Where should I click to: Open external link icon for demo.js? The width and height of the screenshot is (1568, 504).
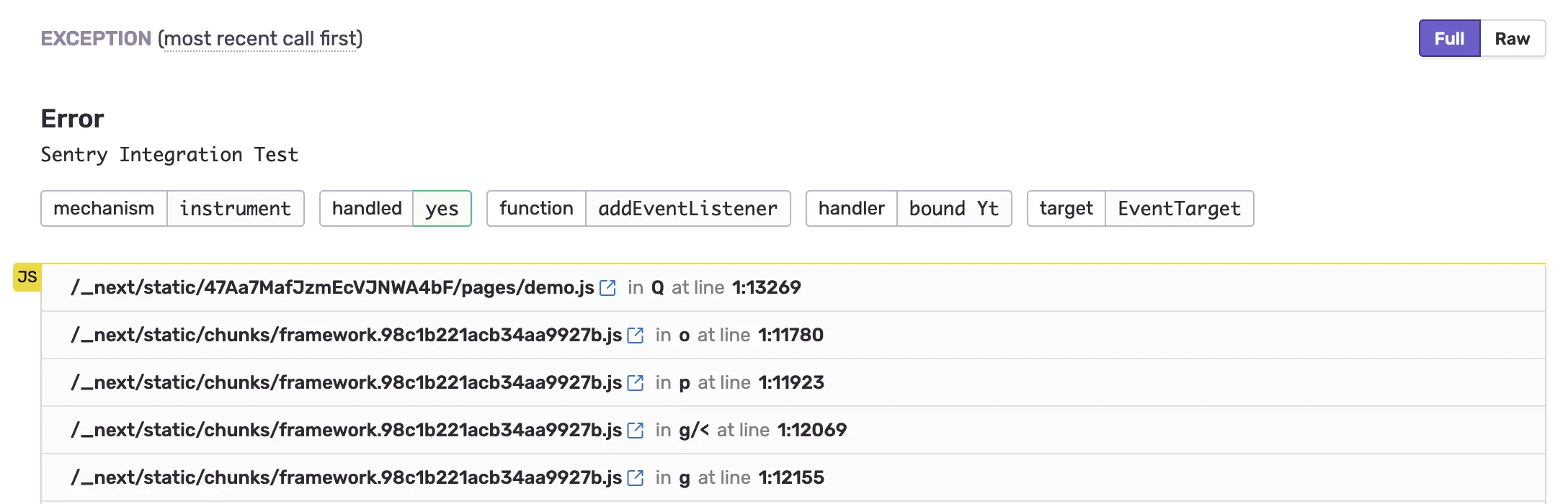607,288
